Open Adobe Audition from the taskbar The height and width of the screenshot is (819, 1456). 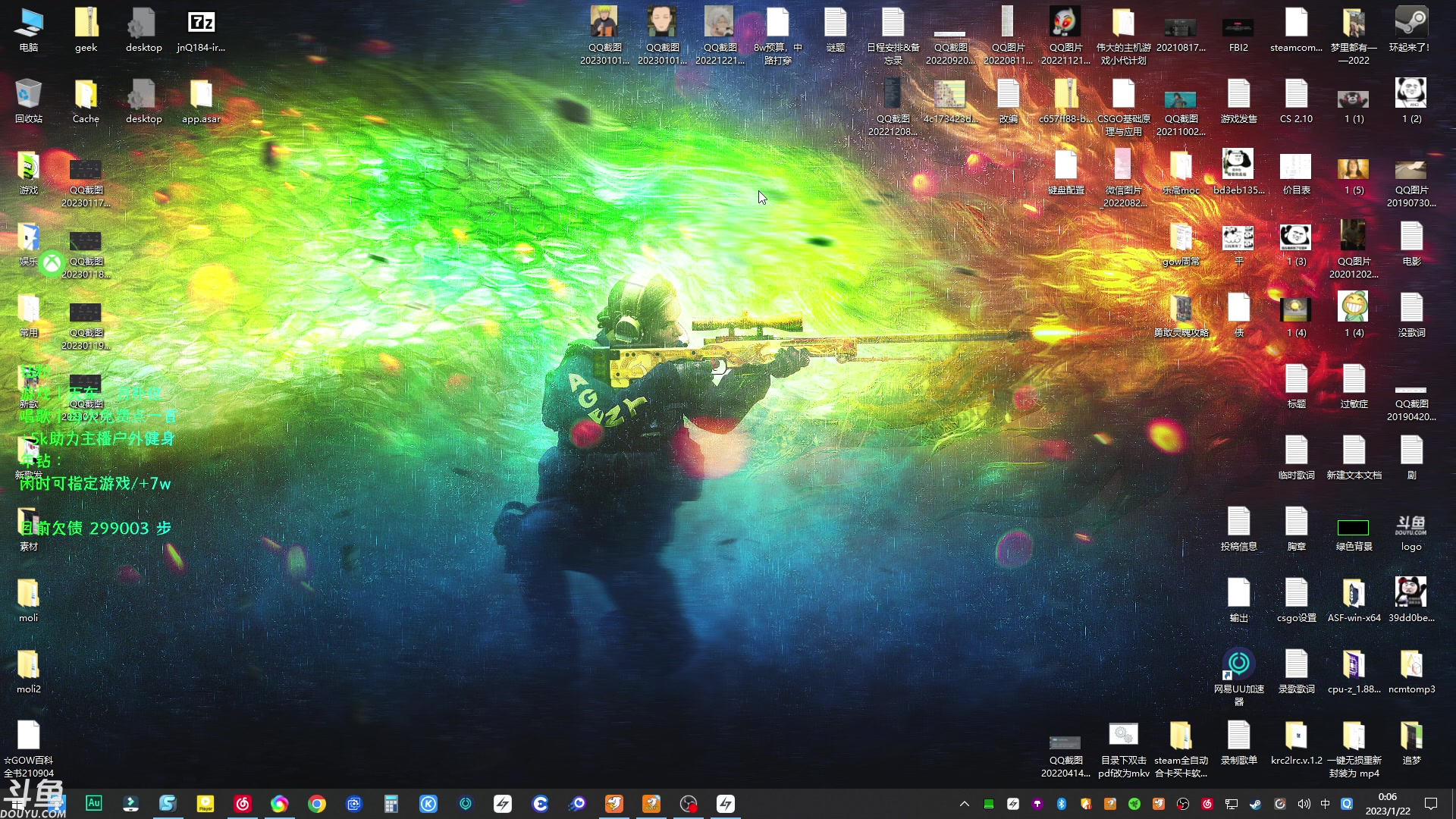pos(94,803)
